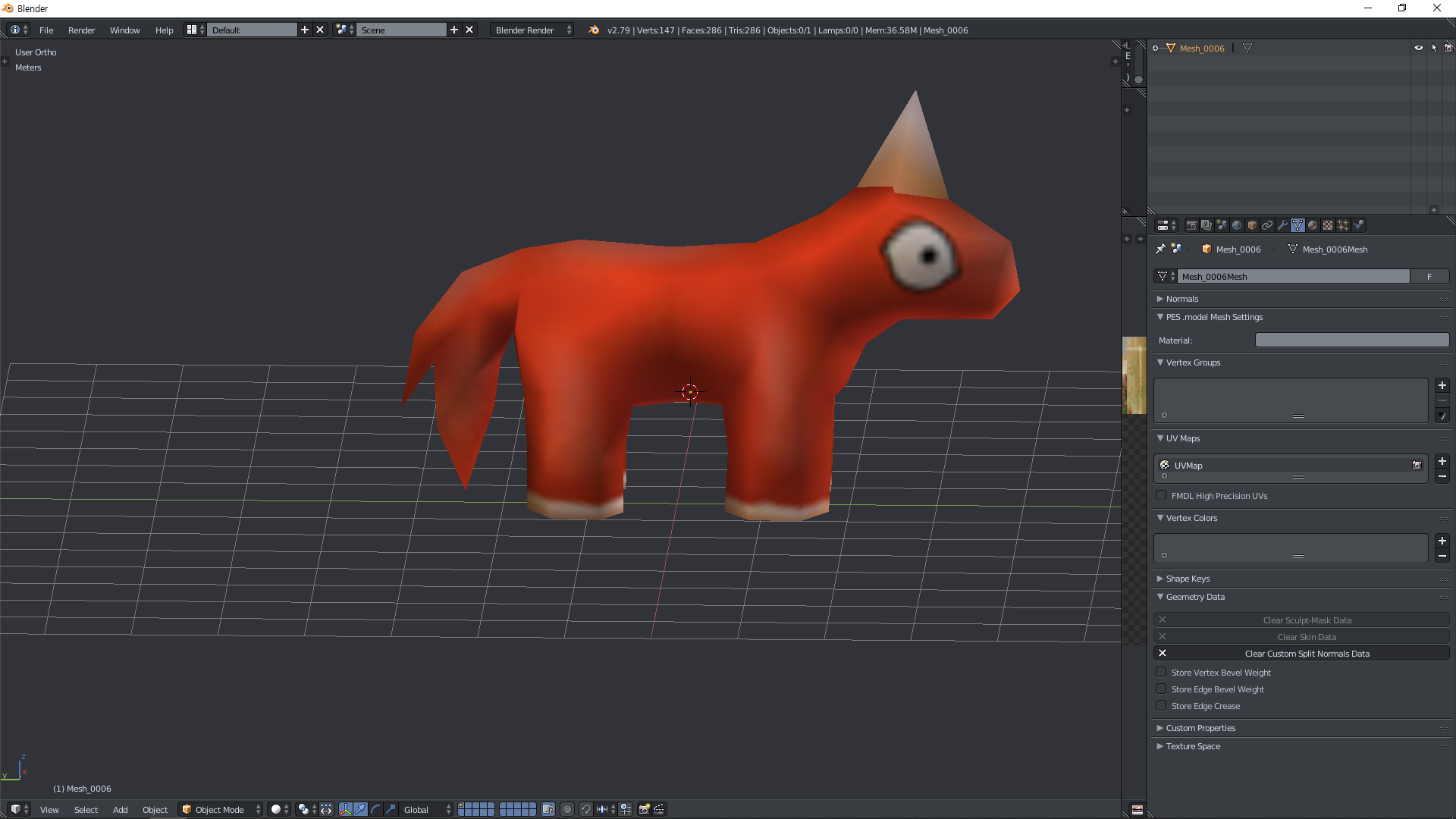Enable Store Edge Crease checkbox
The image size is (1456, 819).
1161,705
